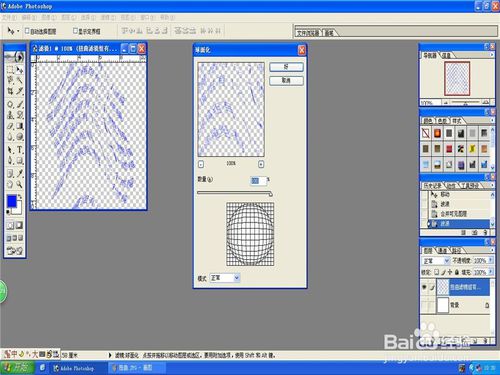Select the Move tool in toolbox
Screen dimensions: 500x375
(20, 70)
